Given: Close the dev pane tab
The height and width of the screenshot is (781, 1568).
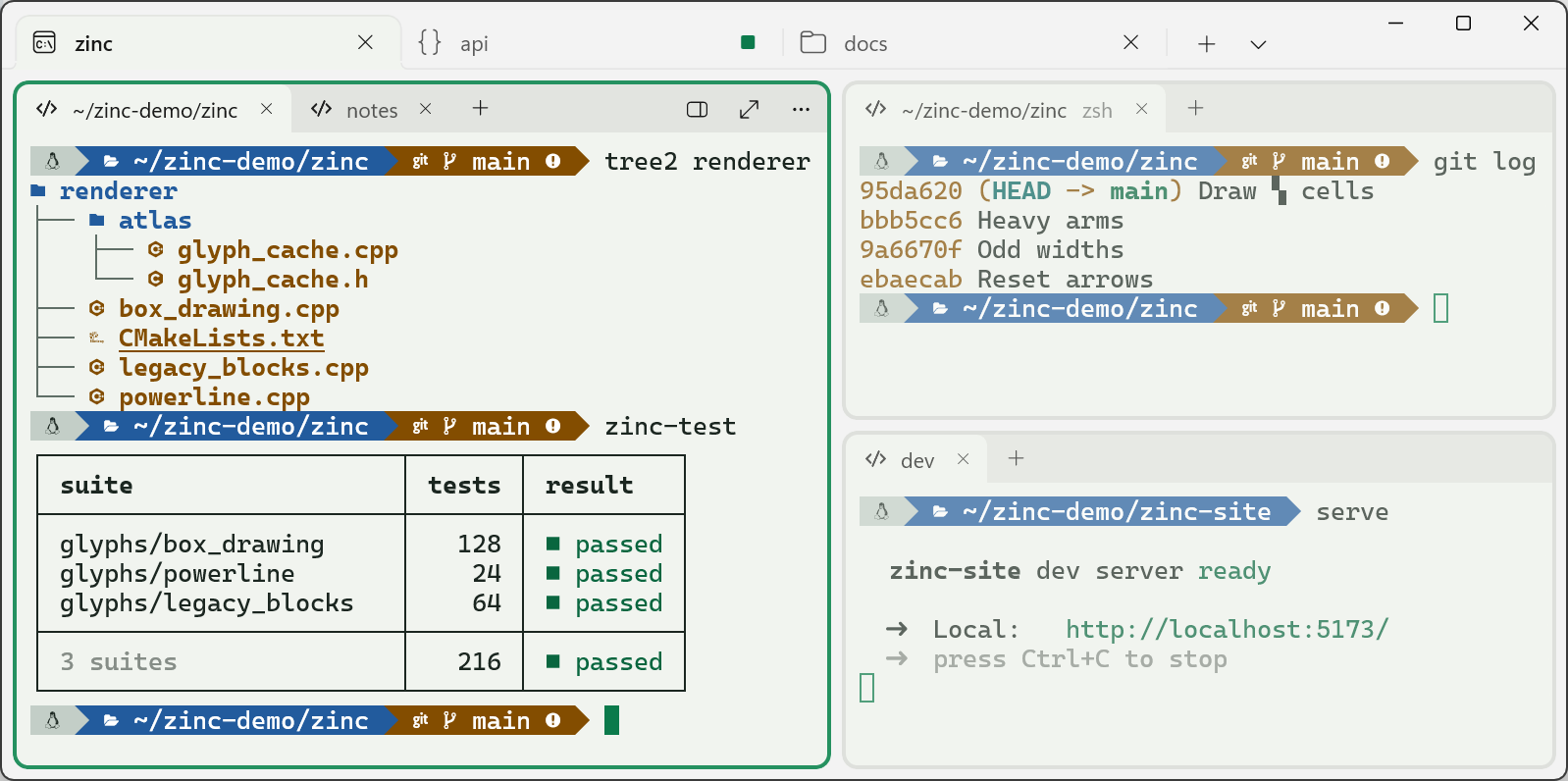Looking at the screenshot, I should 963,459.
